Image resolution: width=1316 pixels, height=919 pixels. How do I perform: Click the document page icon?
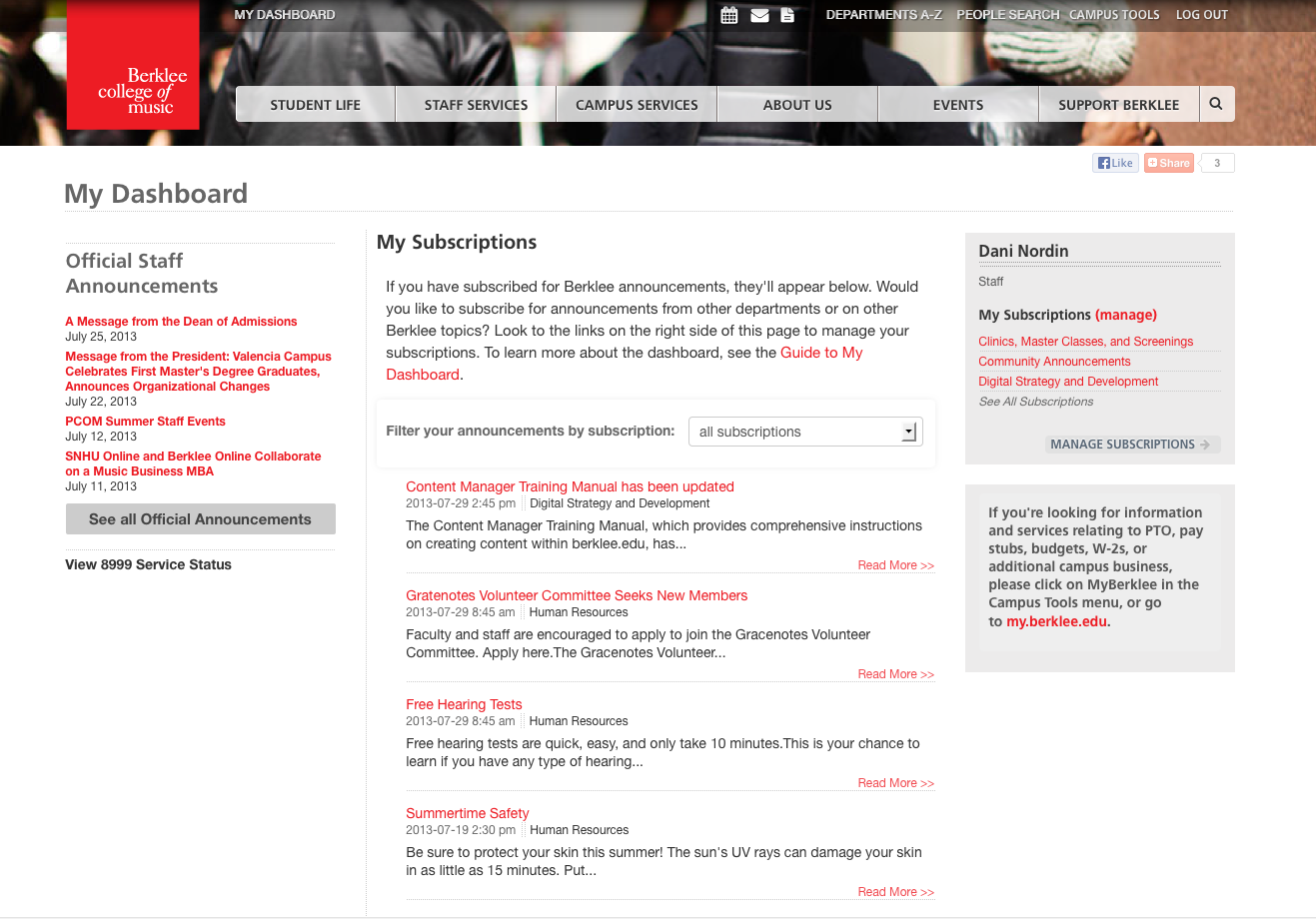tap(787, 15)
